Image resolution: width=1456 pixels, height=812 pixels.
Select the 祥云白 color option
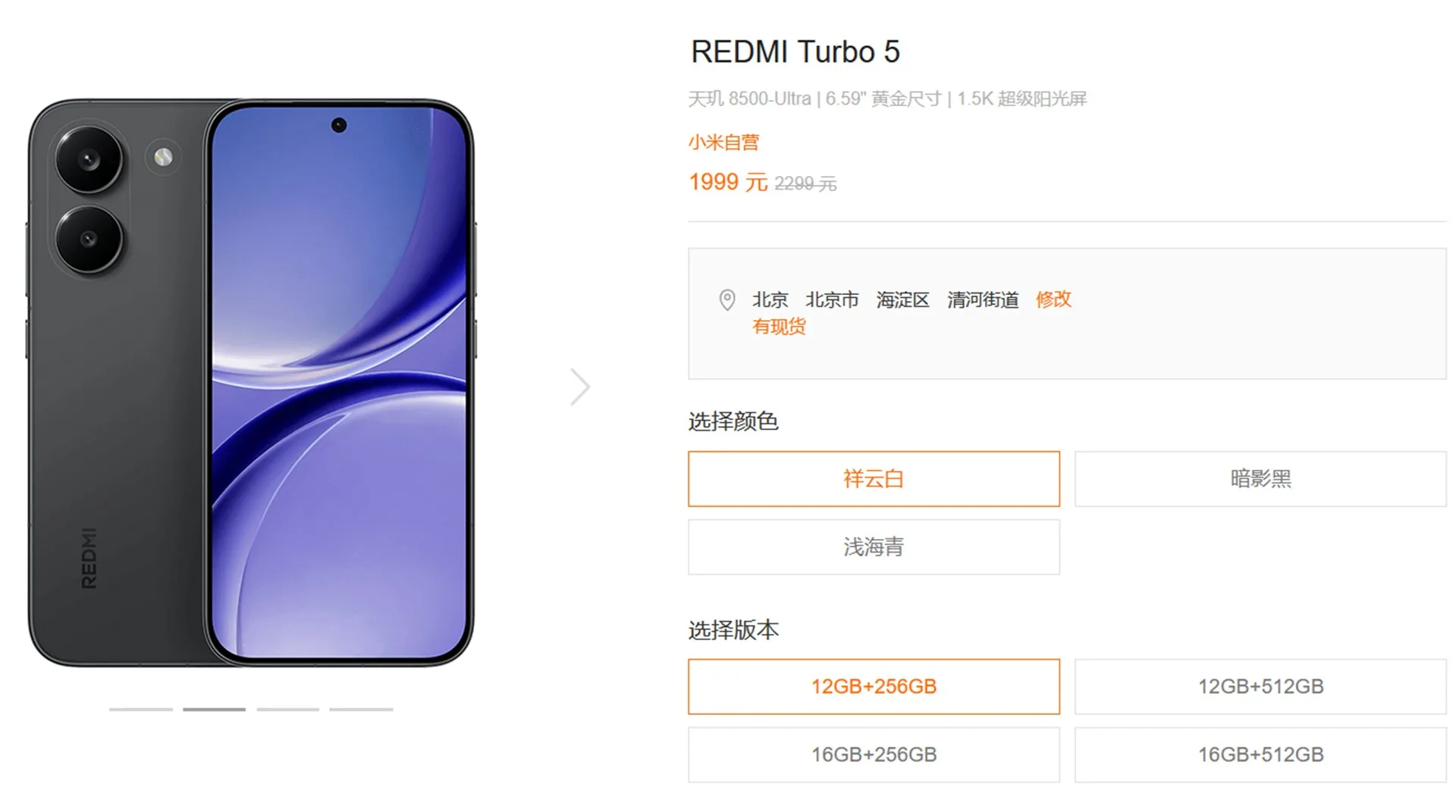(874, 478)
